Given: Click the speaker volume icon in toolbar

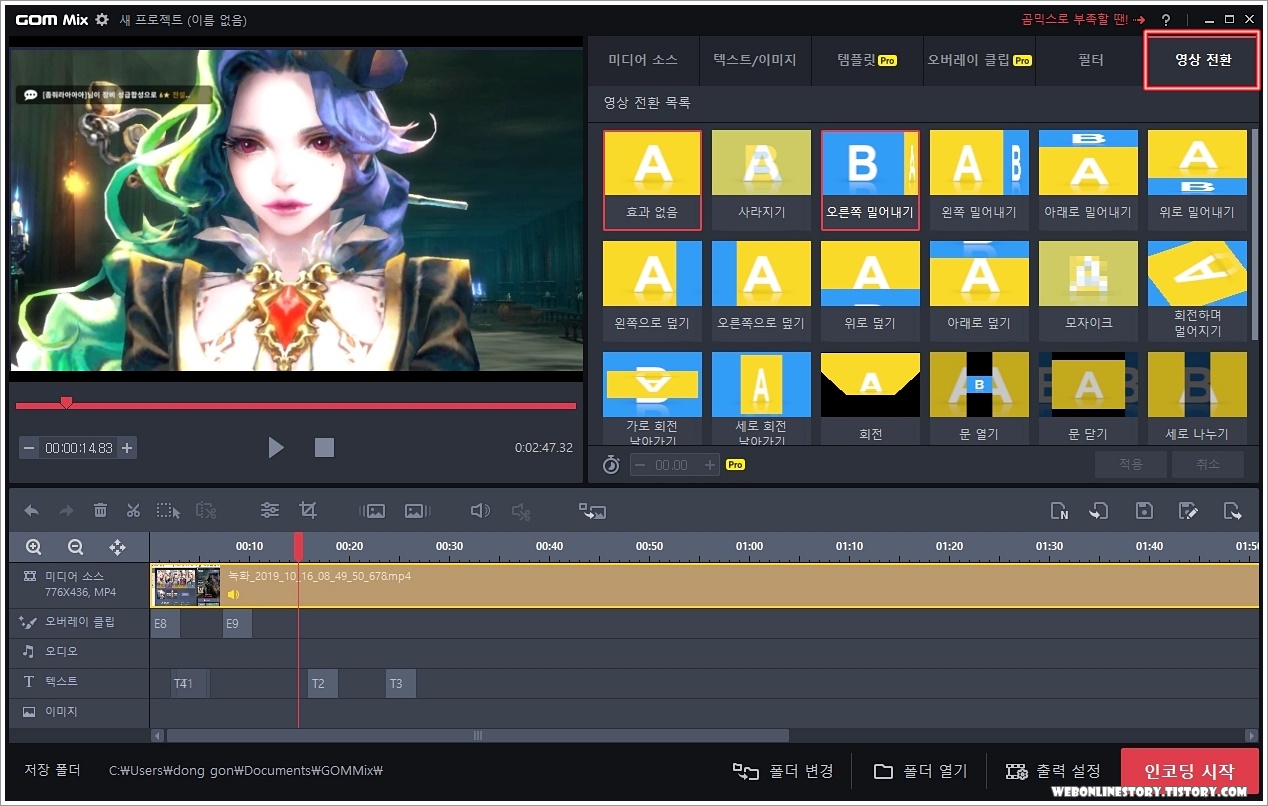Looking at the screenshot, I should point(480,511).
